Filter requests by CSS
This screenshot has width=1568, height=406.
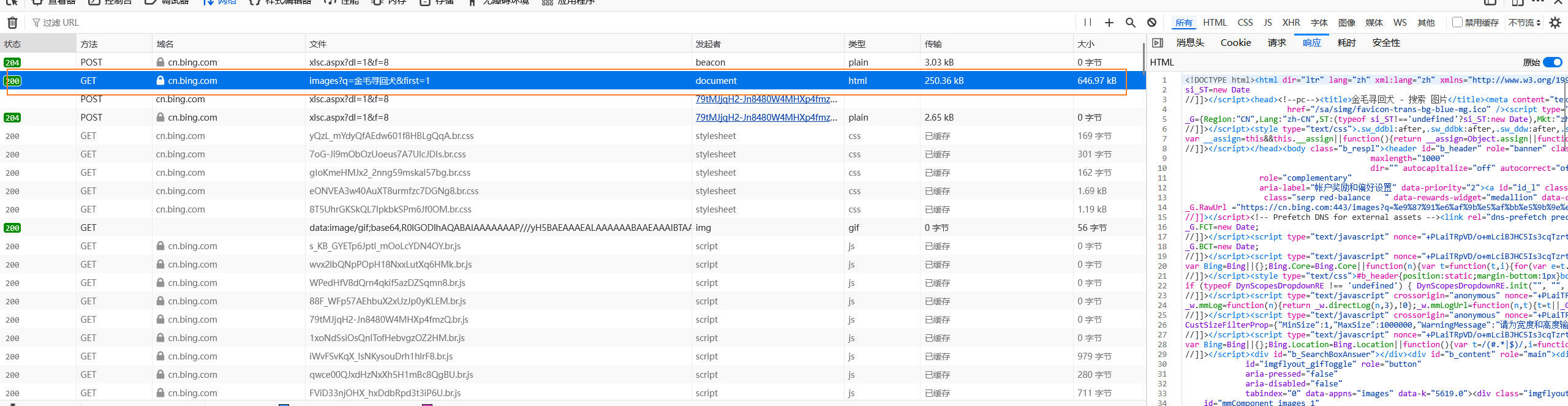(1245, 23)
